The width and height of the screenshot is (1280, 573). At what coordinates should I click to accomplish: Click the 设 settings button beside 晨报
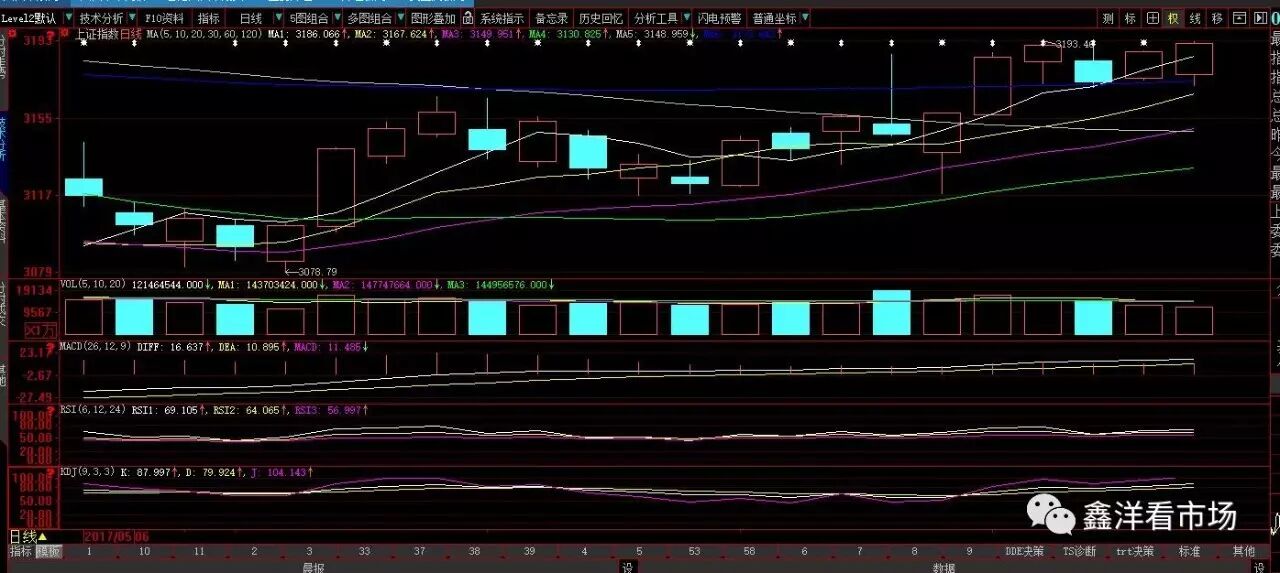click(627, 567)
